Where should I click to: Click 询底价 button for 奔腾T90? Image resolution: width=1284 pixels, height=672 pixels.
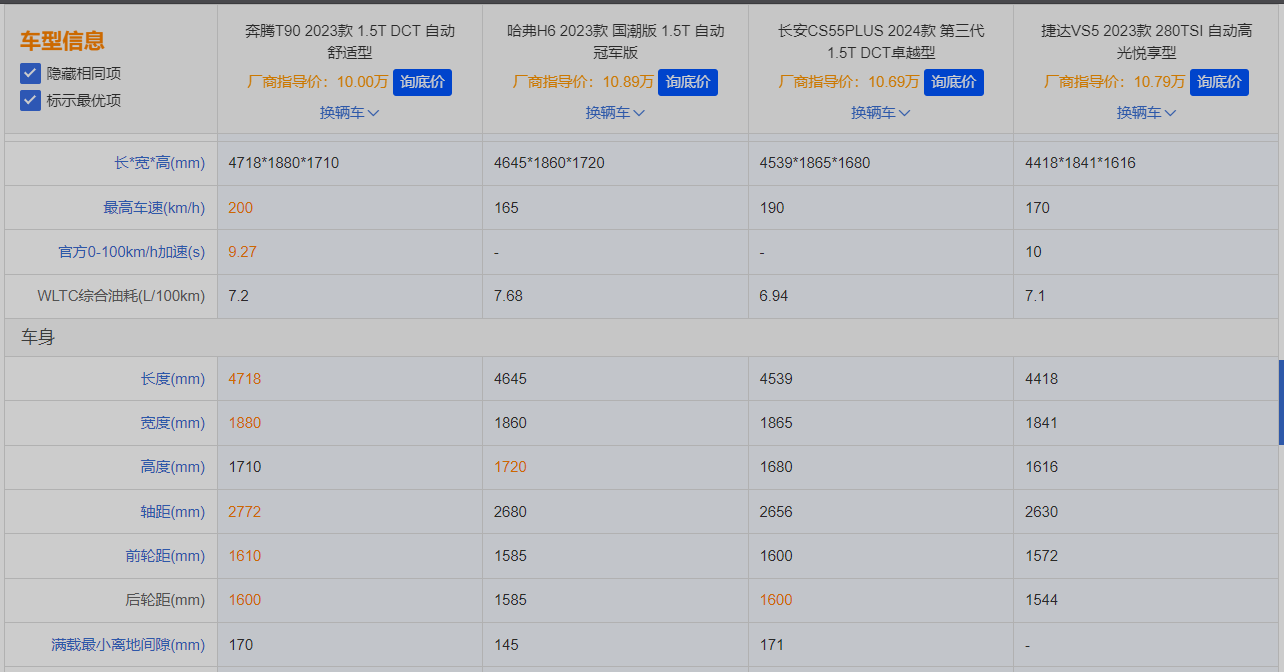click(x=423, y=82)
